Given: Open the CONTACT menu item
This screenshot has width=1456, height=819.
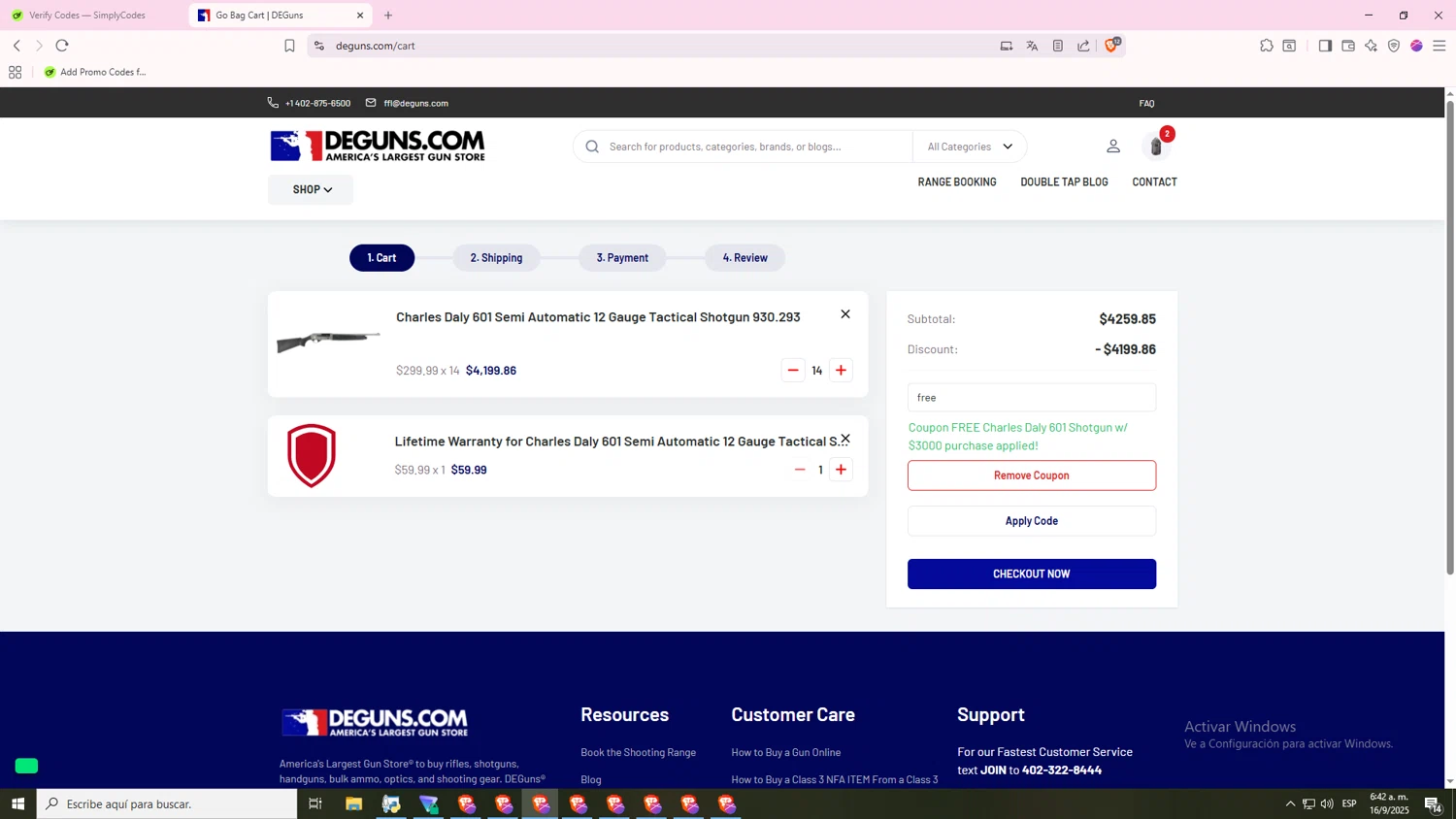Looking at the screenshot, I should pos(1154,182).
